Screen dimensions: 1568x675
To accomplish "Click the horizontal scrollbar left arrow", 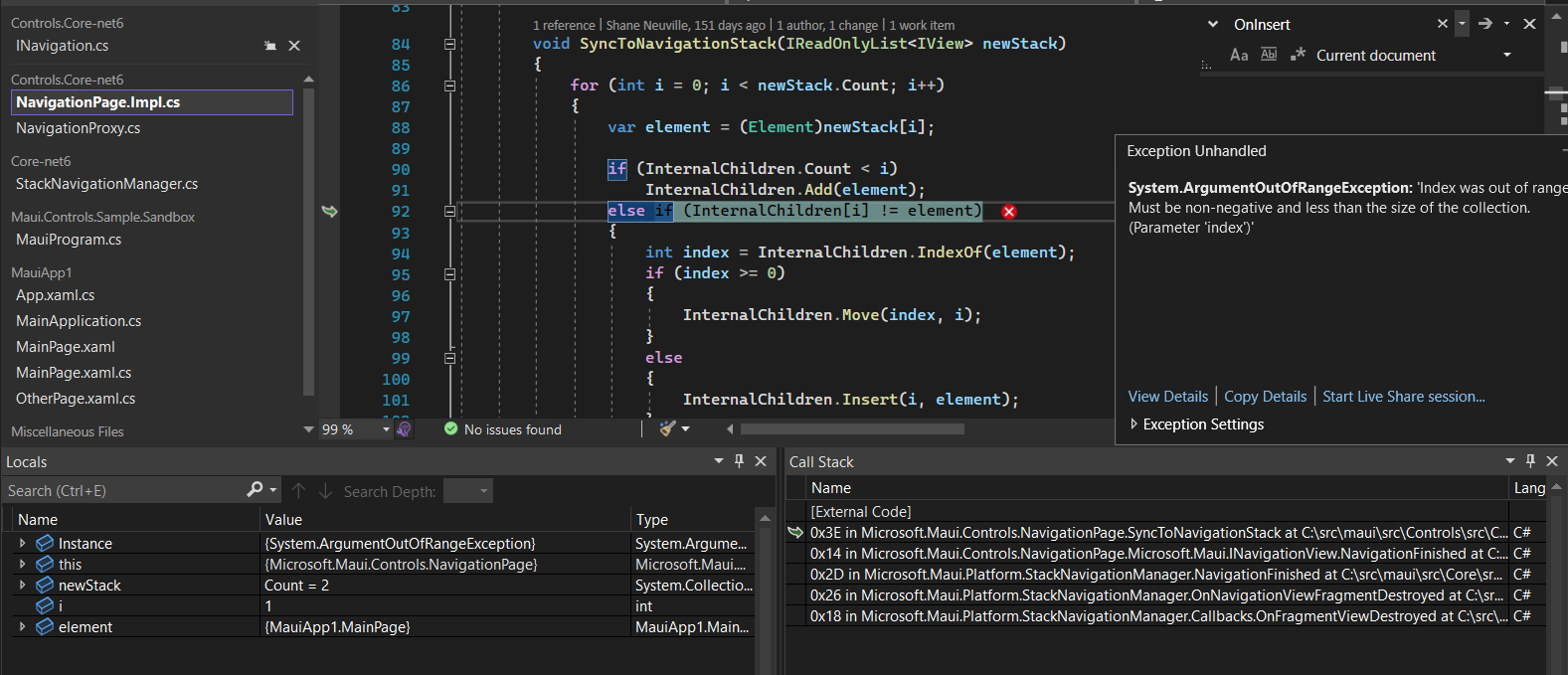I will (x=730, y=429).
